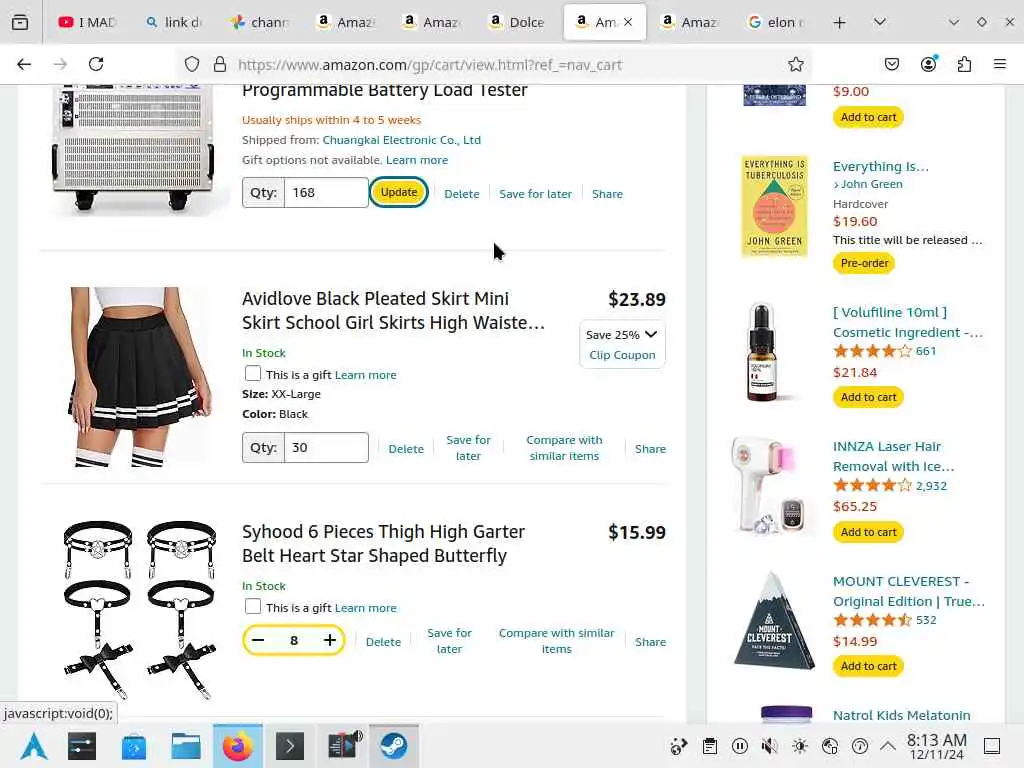Check 'This is a gift' for Avidlove skirt

[253, 374]
